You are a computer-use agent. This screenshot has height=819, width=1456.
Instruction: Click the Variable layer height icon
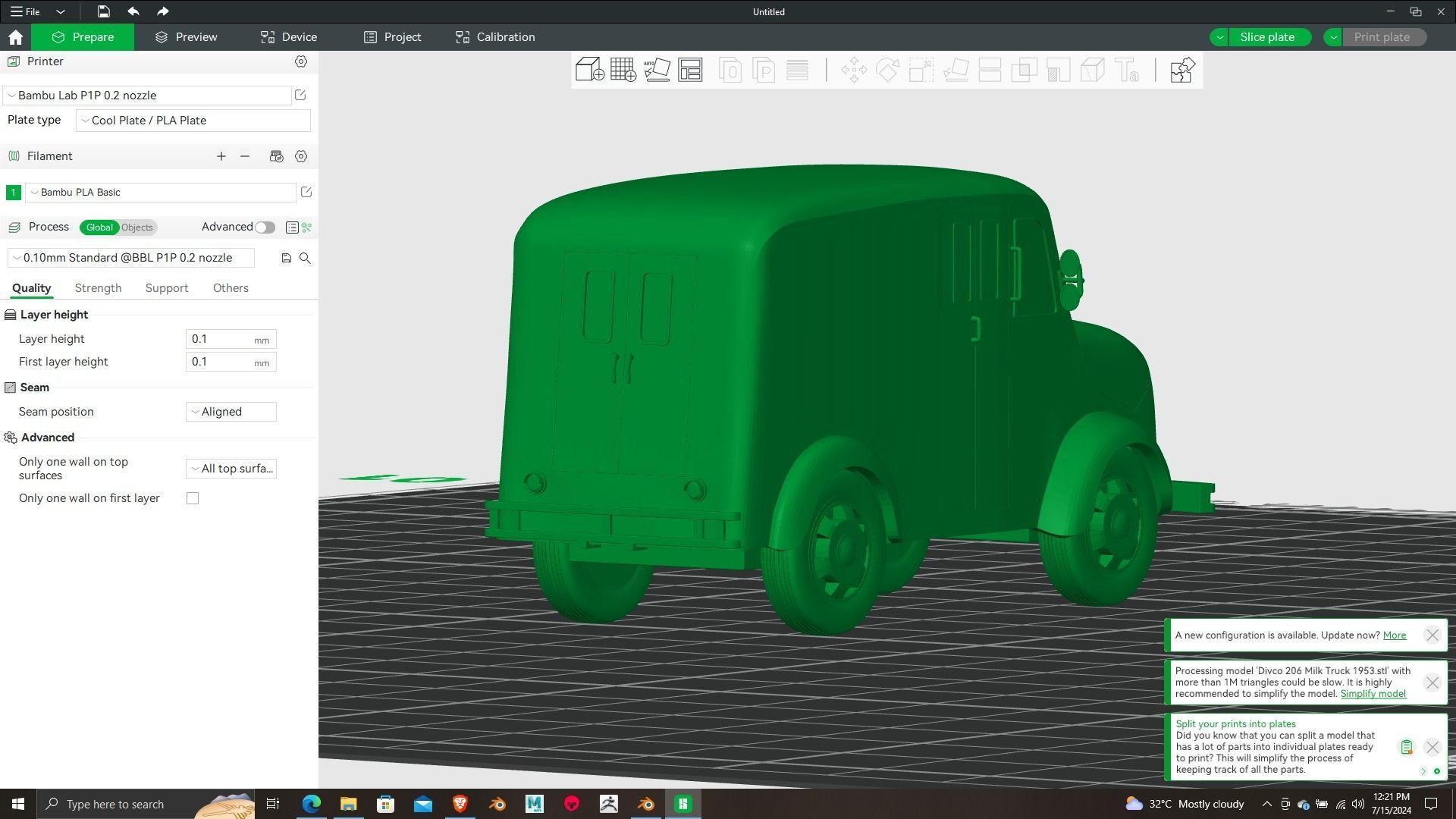click(797, 70)
